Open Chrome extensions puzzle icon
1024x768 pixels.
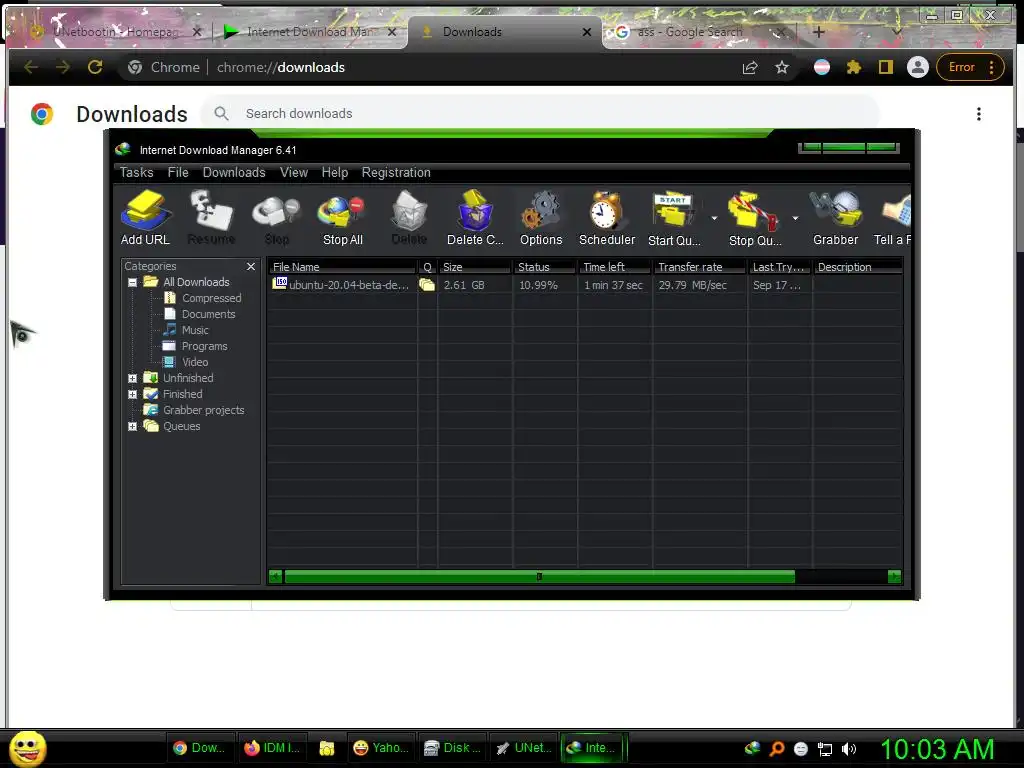pyautogui.click(x=854, y=67)
